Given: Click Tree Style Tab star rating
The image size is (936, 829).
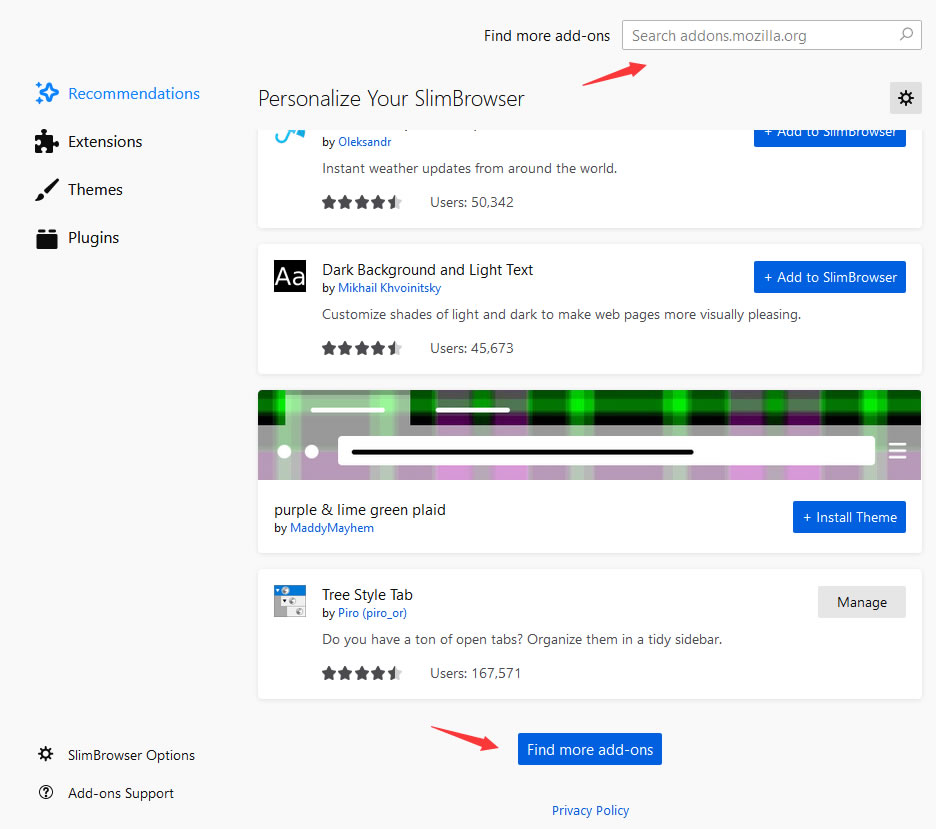Looking at the screenshot, I should [362, 673].
